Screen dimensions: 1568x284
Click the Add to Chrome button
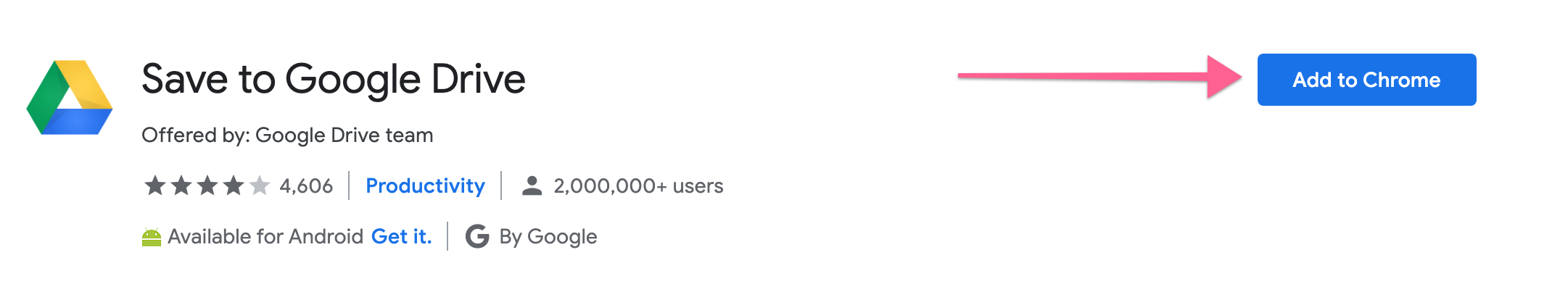point(1366,80)
